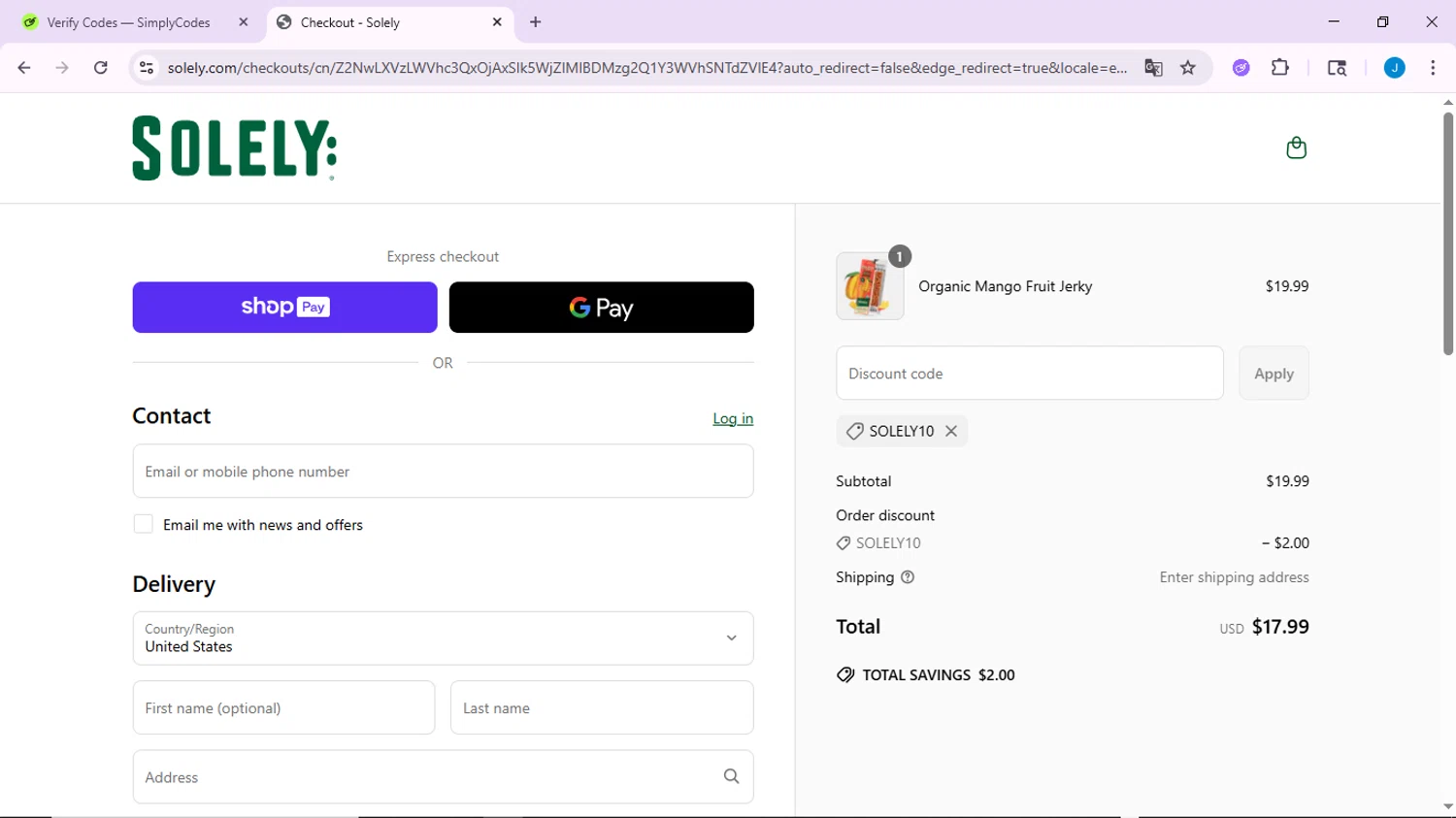Click the TOTAL SAVINGS $2.00 text
Screen dimensions: 1456x818
point(939,675)
